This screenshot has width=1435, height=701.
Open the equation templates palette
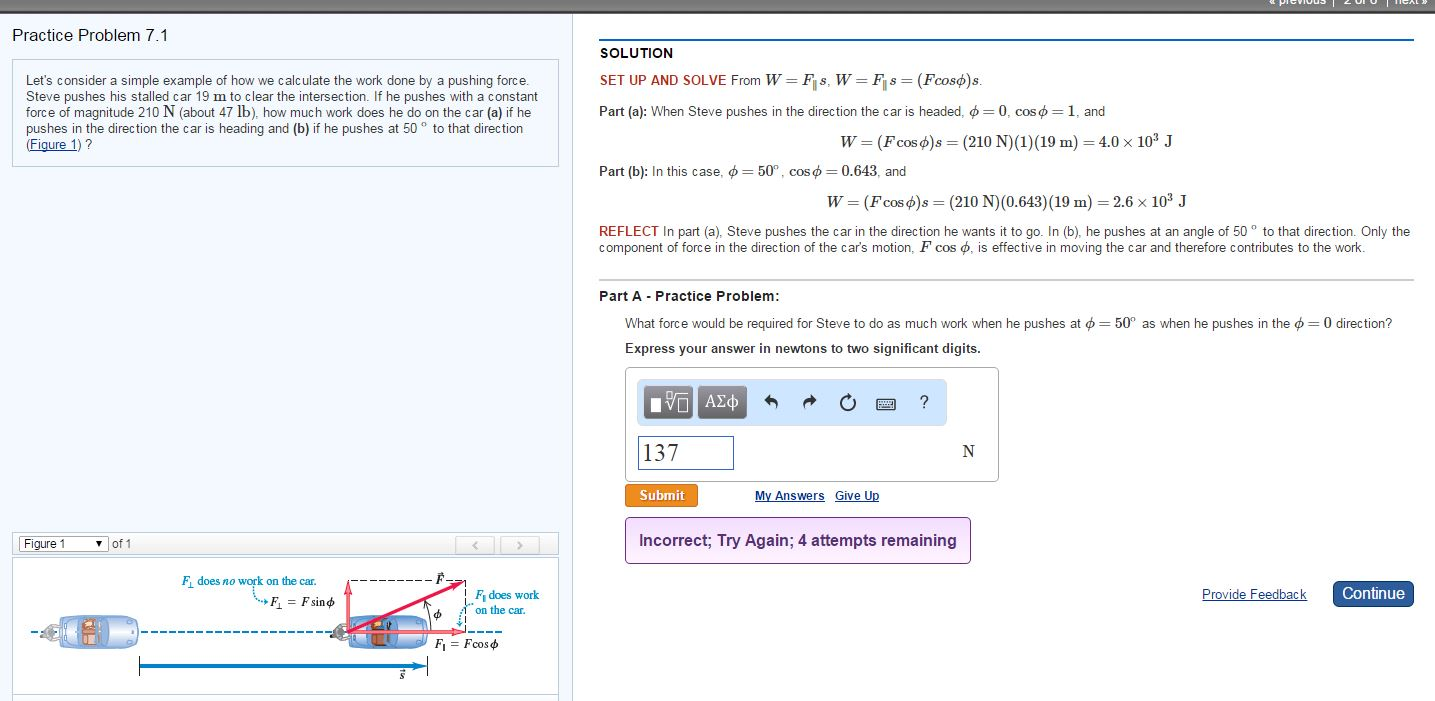pos(666,401)
